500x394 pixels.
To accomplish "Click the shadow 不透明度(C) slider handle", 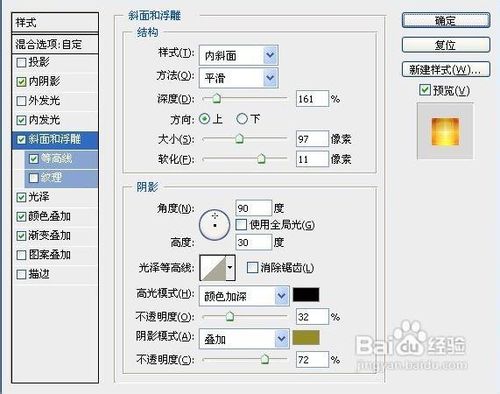I will click(x=265, y=359).
